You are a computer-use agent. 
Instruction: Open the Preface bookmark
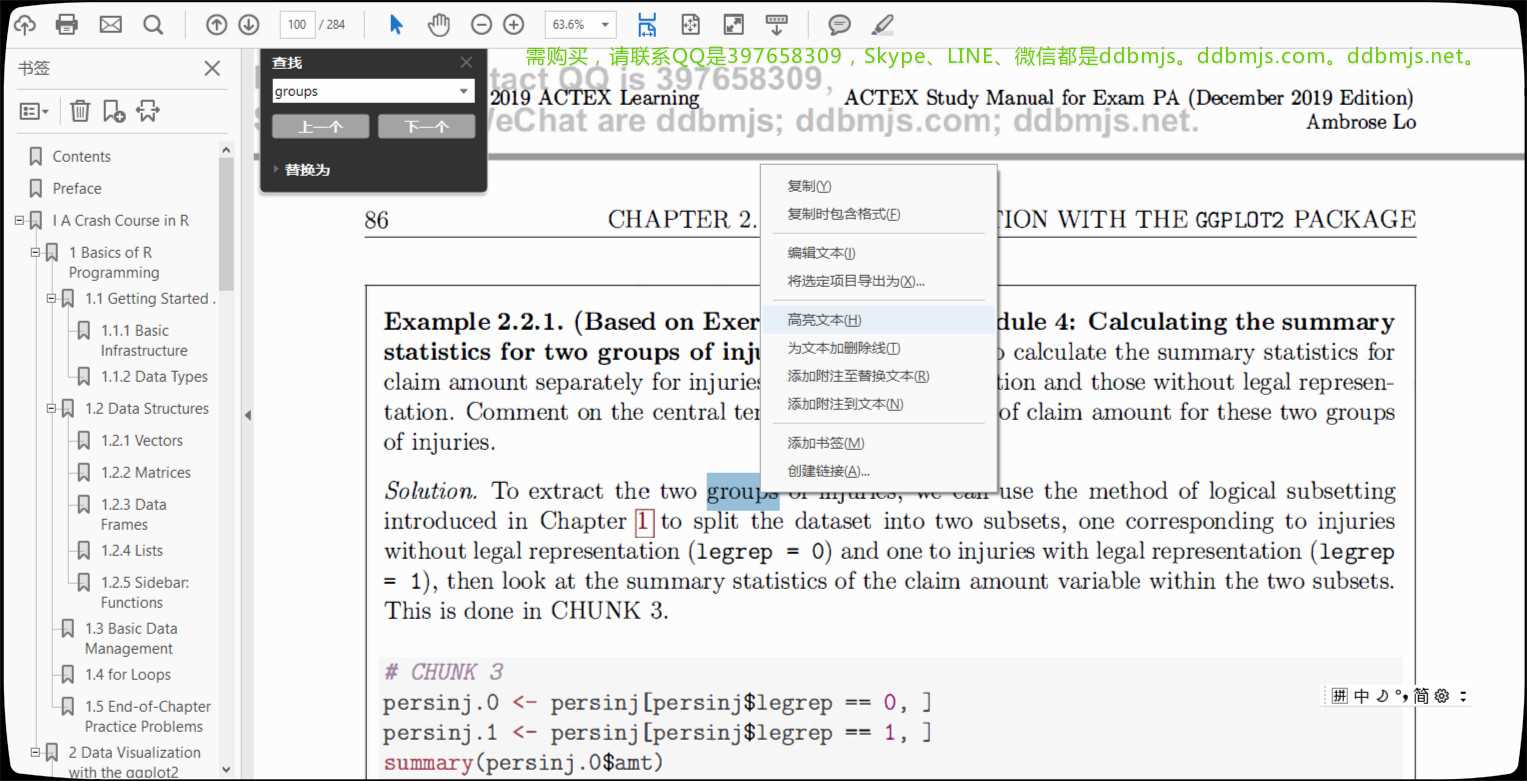(77, 188)
